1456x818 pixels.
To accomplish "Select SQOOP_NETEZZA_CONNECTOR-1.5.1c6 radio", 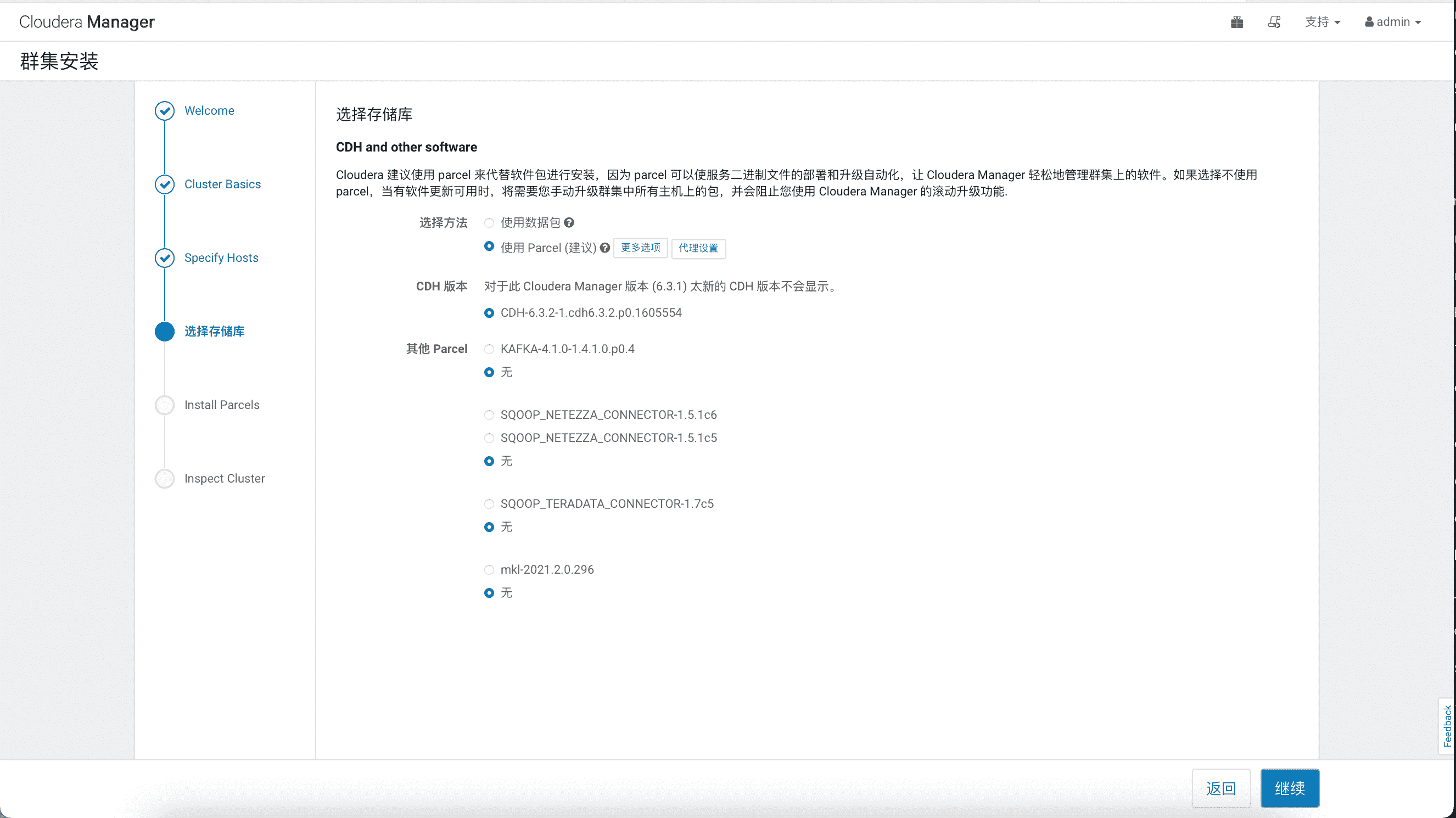I will (x=489, y=415).
